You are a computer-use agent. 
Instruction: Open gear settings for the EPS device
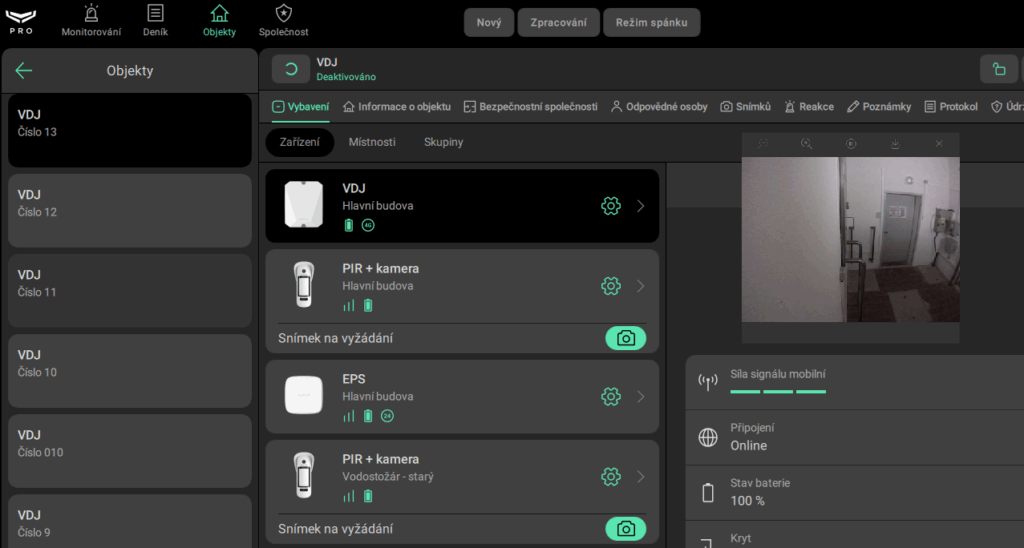(610, 397)
